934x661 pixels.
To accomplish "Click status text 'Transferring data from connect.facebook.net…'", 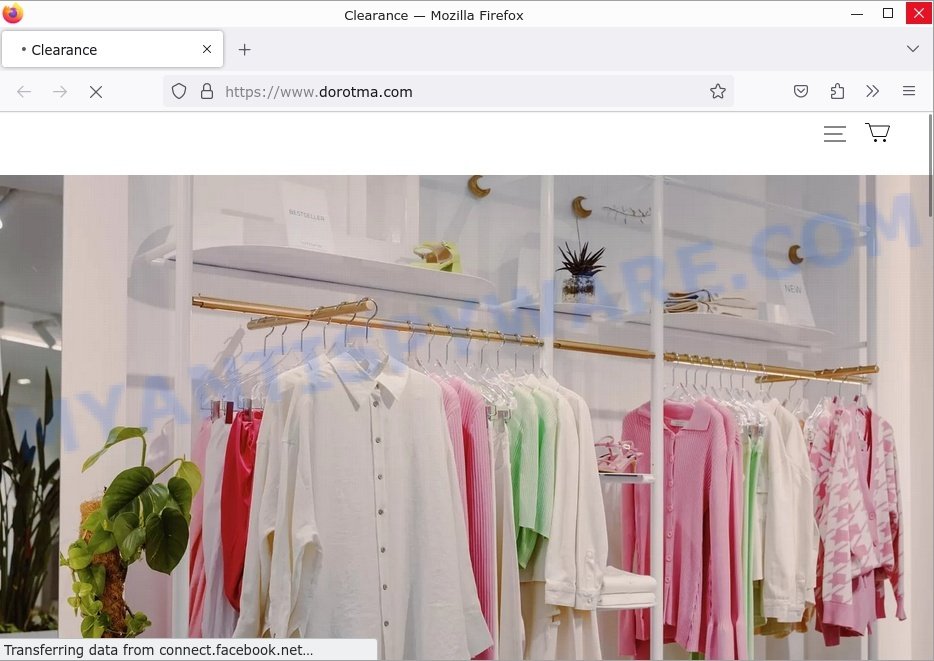I will click(x=158, y=650).
